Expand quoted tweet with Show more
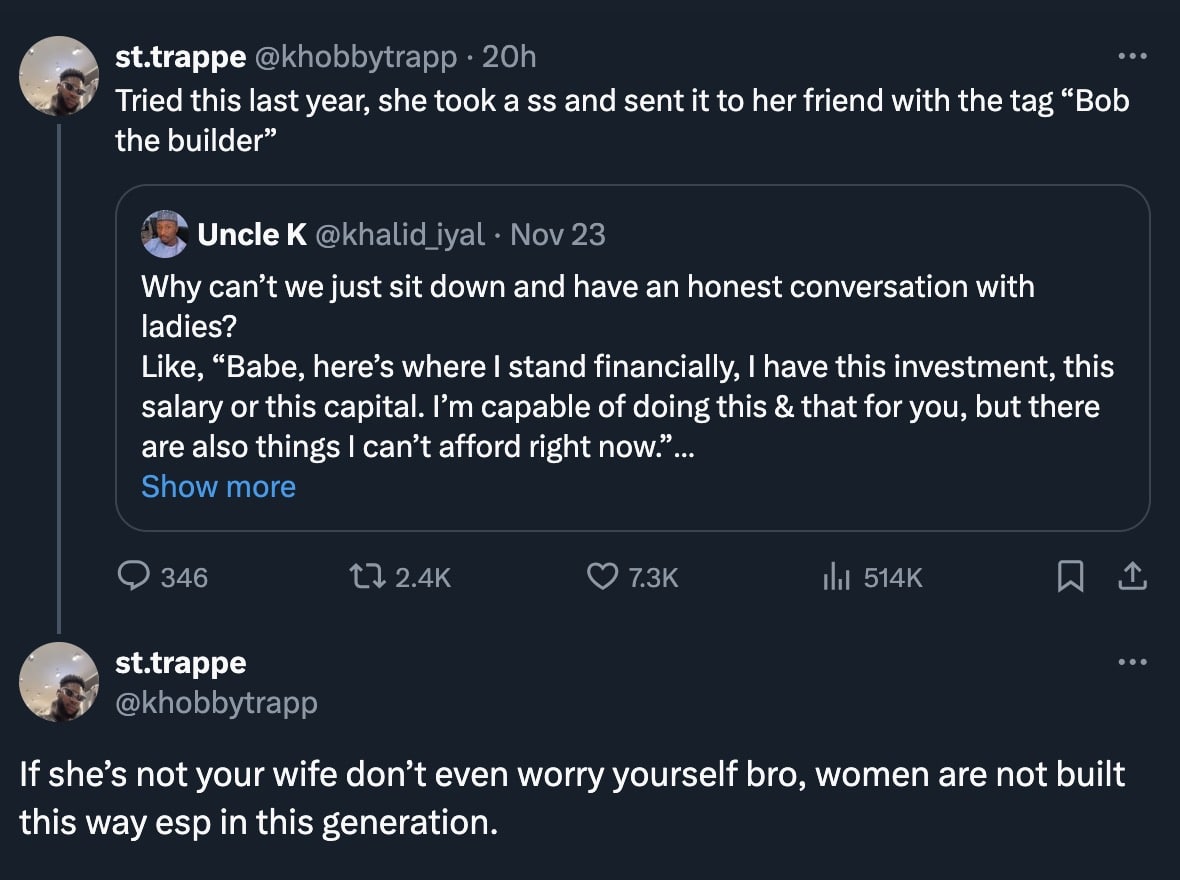The width and height of the screenshot is (1180, 880). 218,487
